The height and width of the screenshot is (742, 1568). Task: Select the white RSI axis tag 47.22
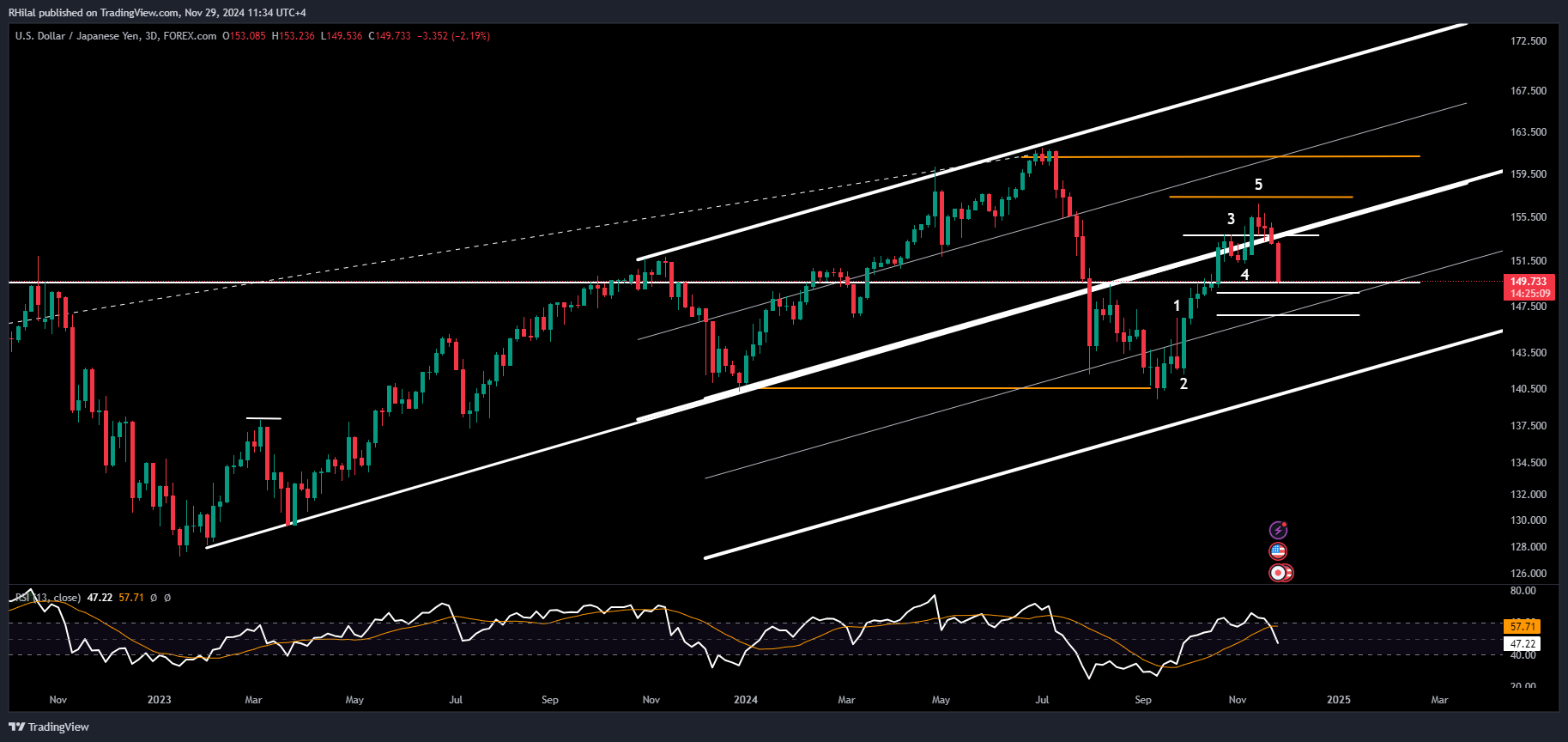click(x=1523, y=643)
